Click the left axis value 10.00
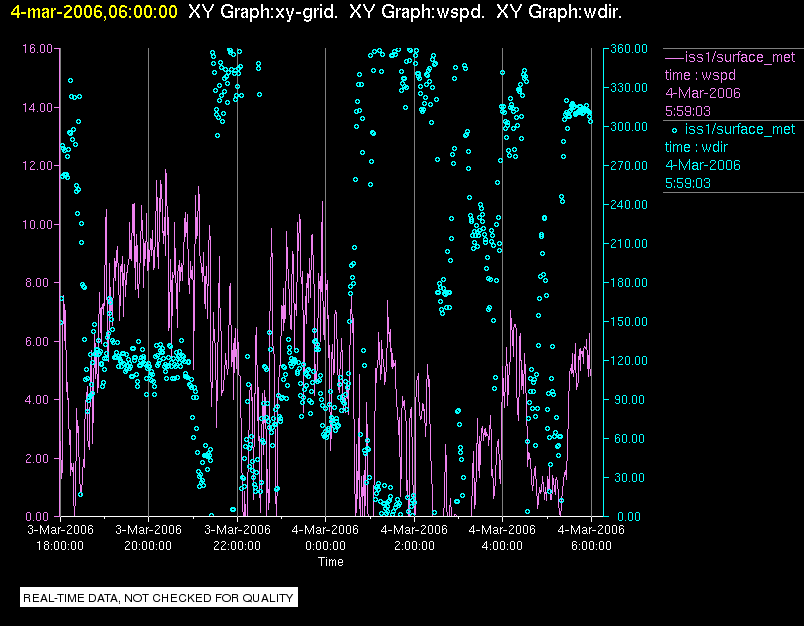804x626 pixels. 37,225
